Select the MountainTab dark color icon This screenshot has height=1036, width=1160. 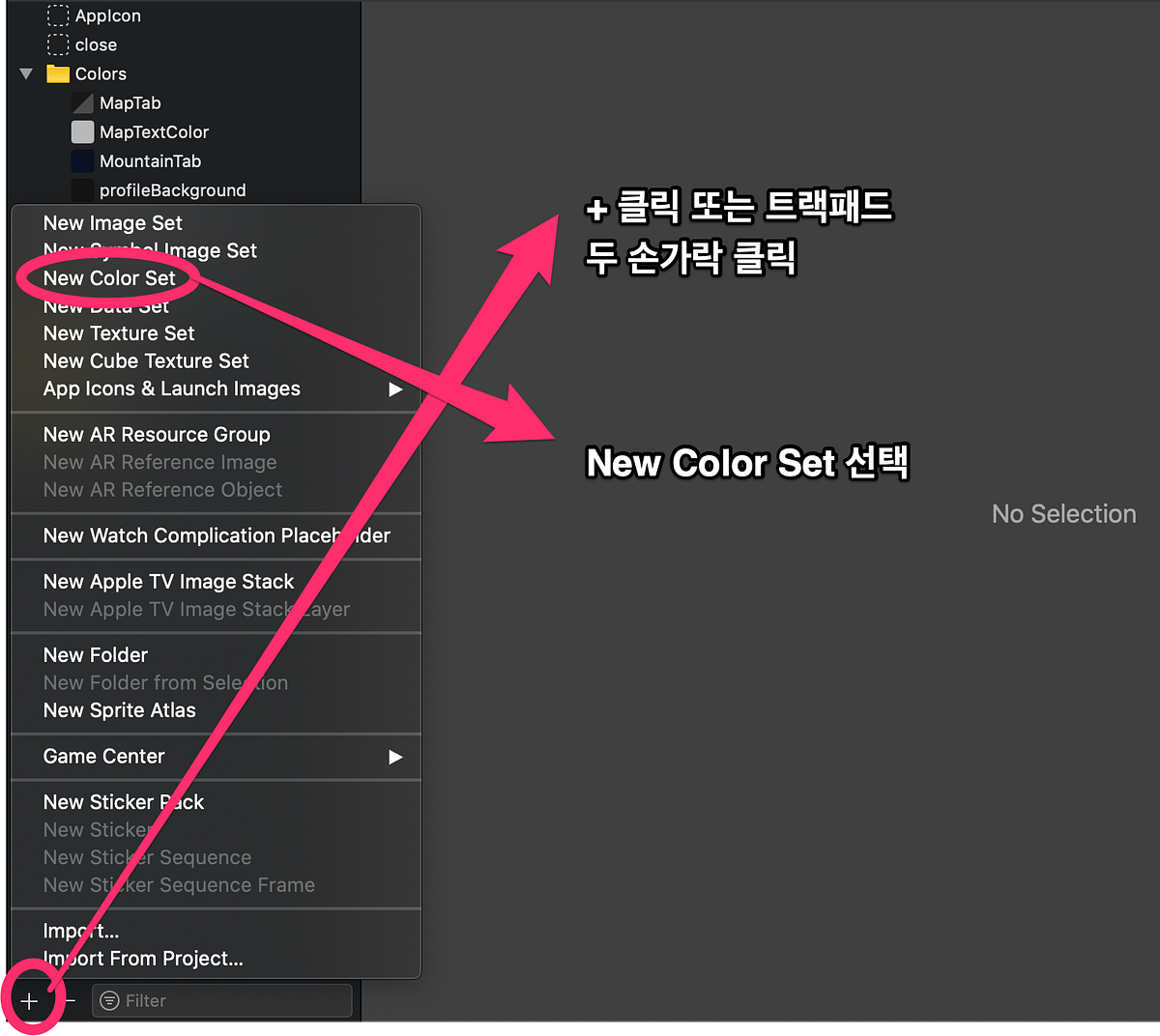[x=82, y=160]
